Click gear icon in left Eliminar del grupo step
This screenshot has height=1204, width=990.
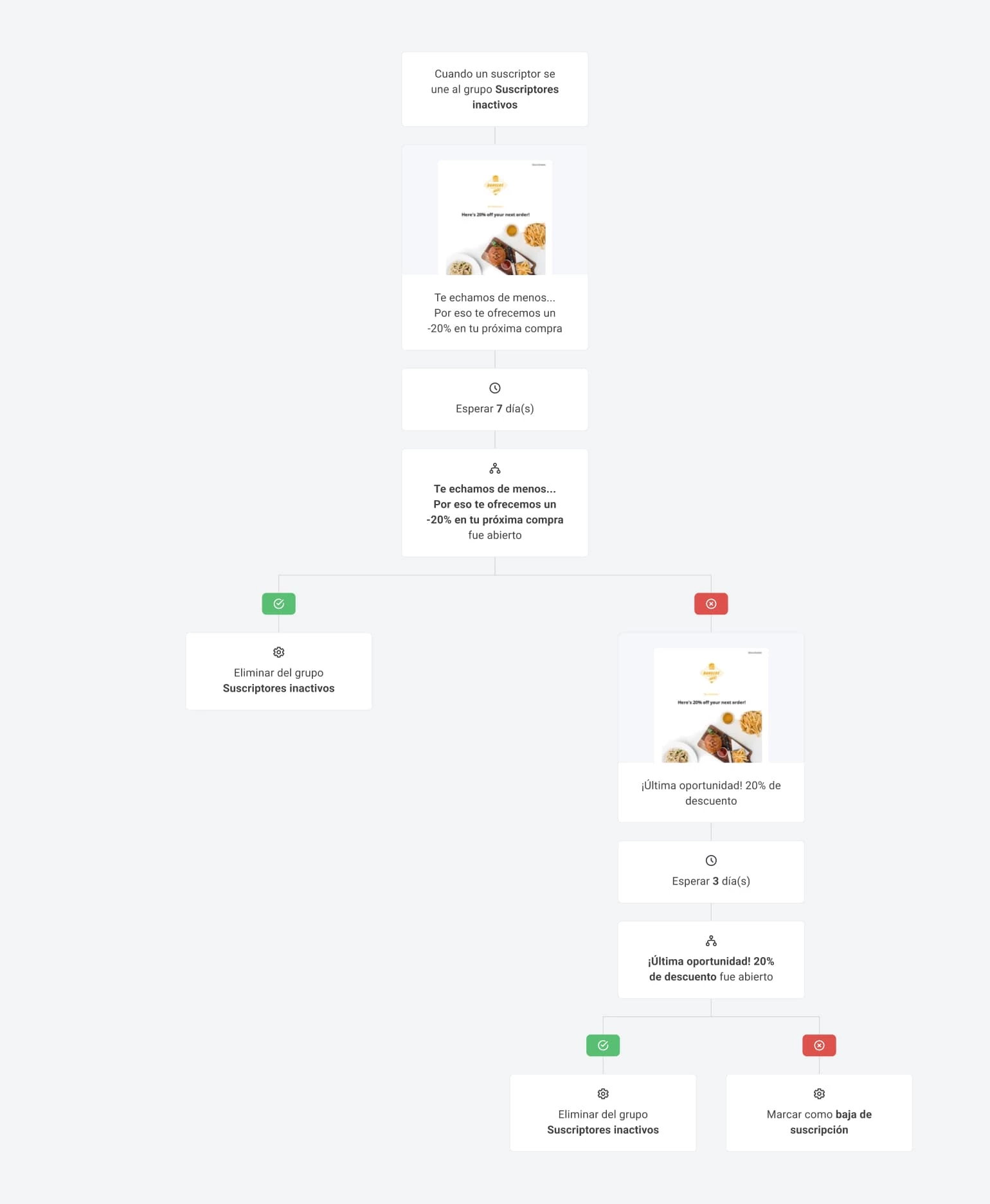point(278,652)
